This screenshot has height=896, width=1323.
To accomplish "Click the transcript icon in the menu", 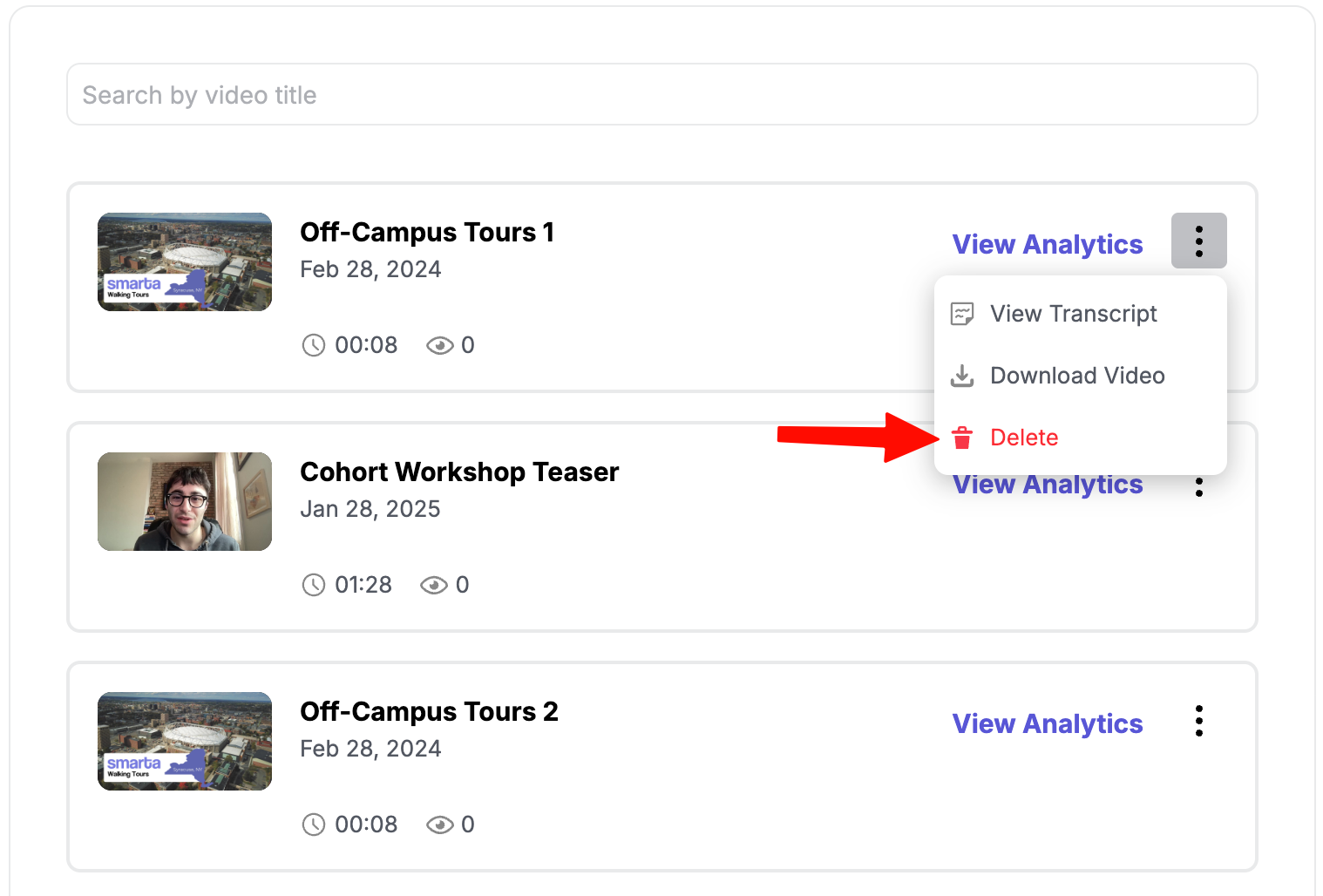I will pos(962,314).
